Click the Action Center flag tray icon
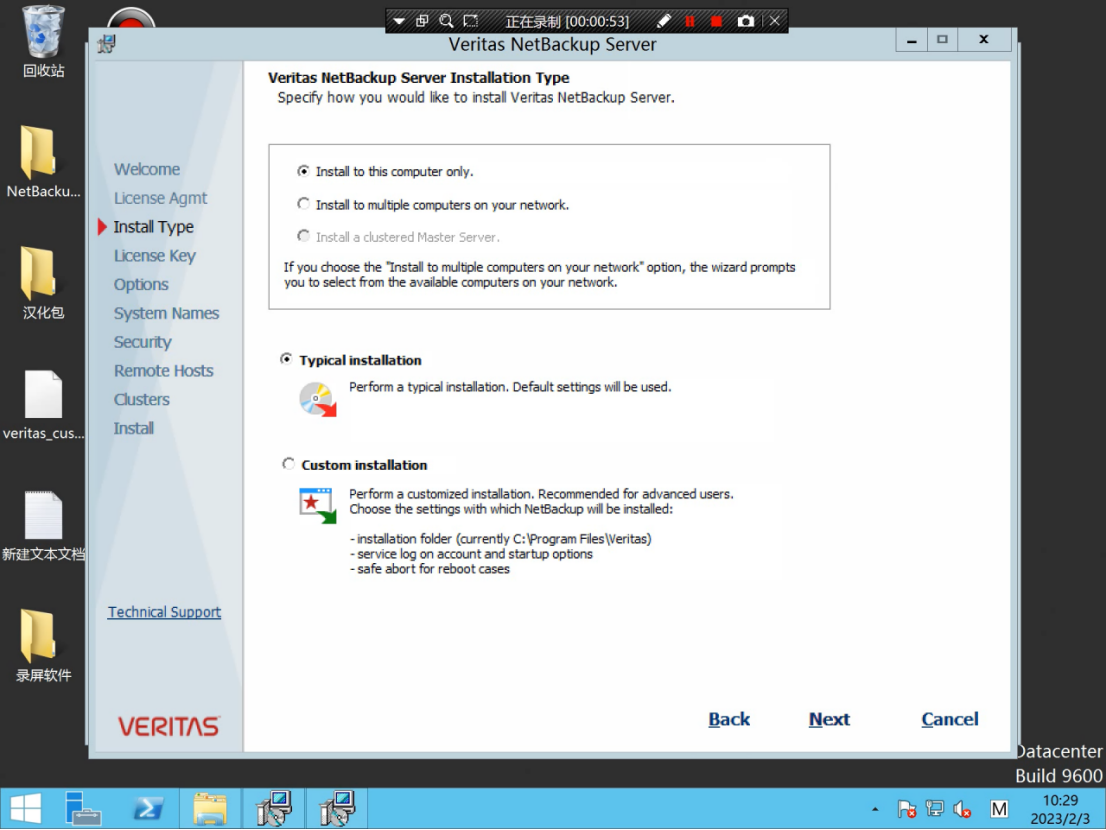Image resolution: width=1106 pixels, height=830 pixels. [x=906, y=809]
